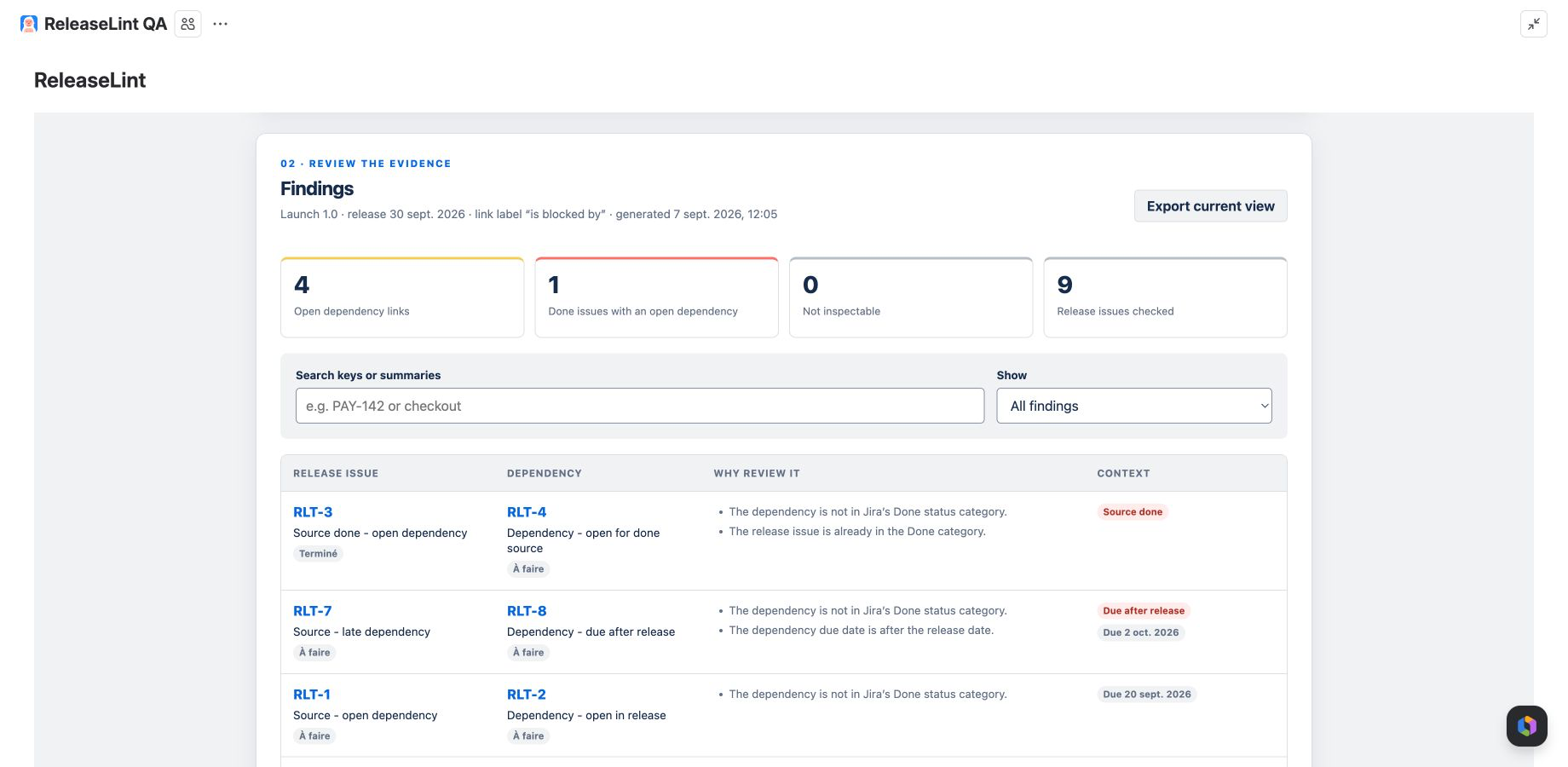Viewport: 1568px width, 767px height.
Task: Click the Source done context badge
Action: (x=1133, y=512)
